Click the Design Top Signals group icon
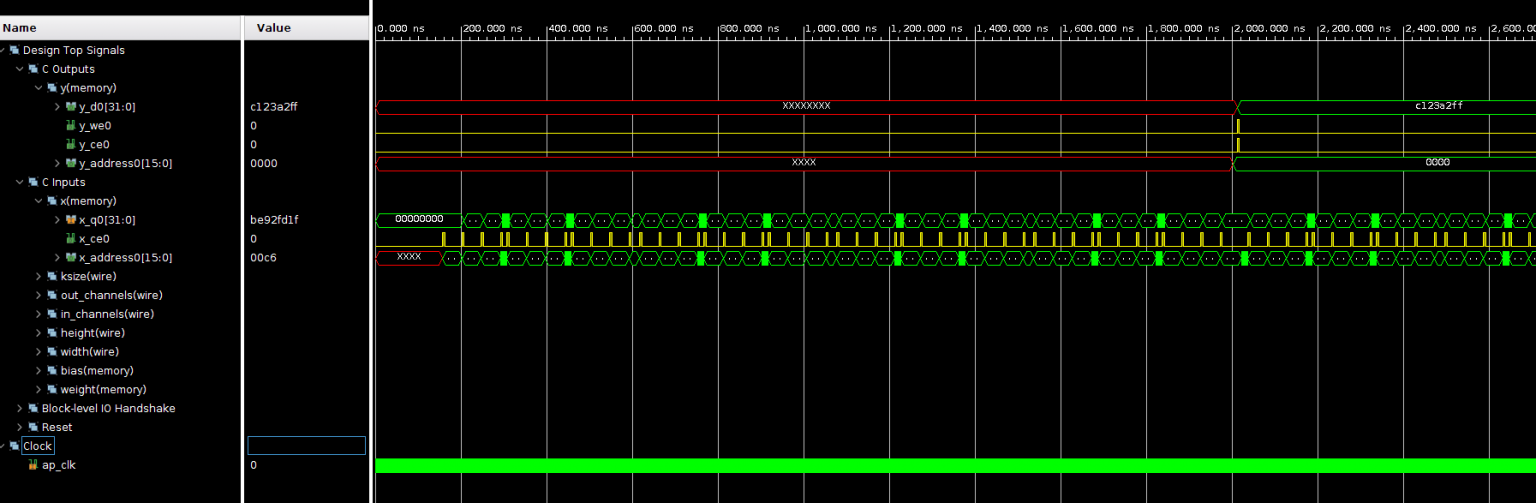 tap(15, 50)
